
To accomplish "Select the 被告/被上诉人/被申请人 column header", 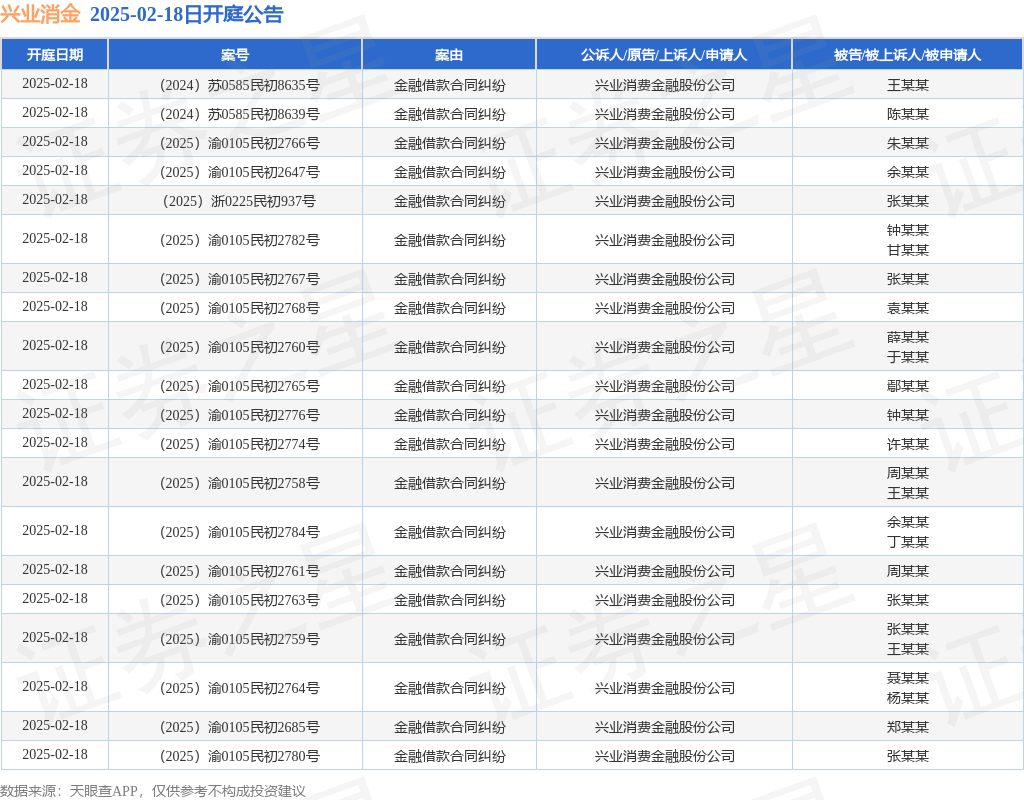I will click(908, 55).
